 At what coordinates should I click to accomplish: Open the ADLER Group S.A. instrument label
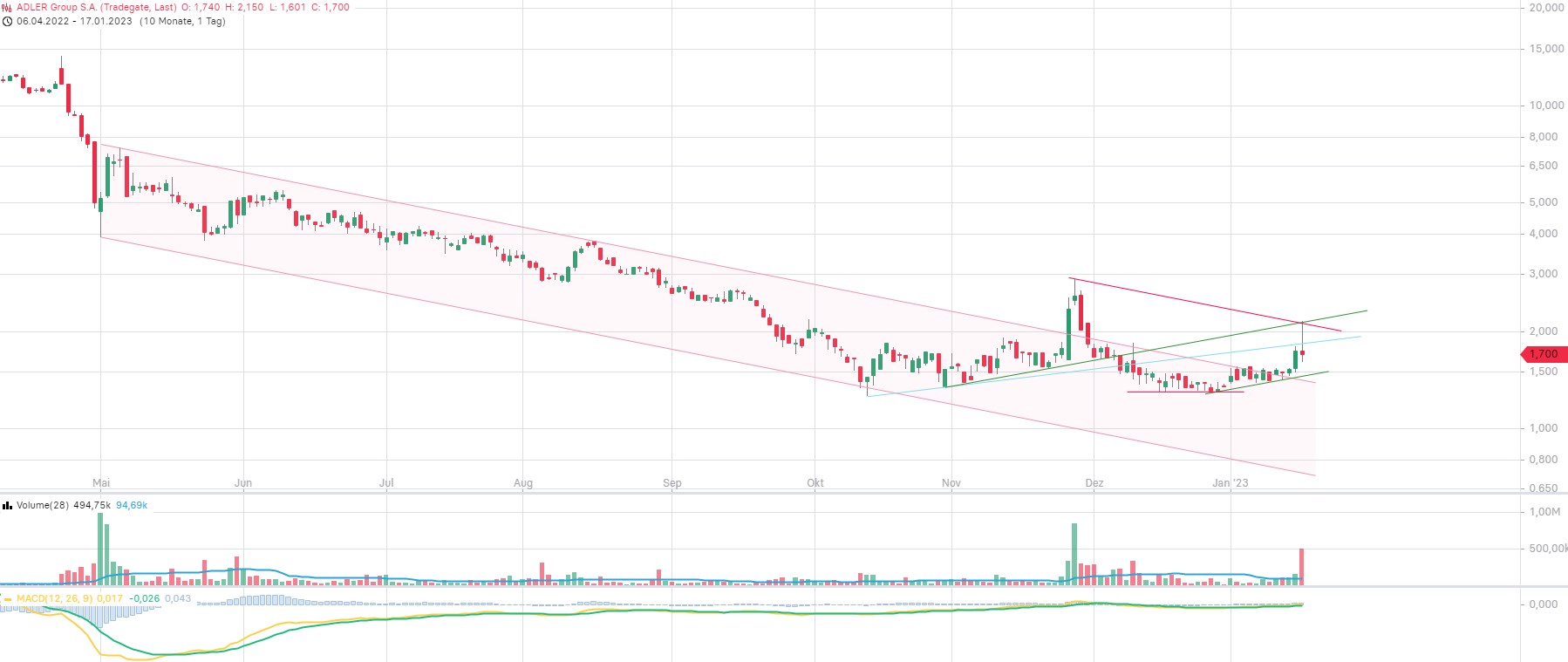click(96, 7)
